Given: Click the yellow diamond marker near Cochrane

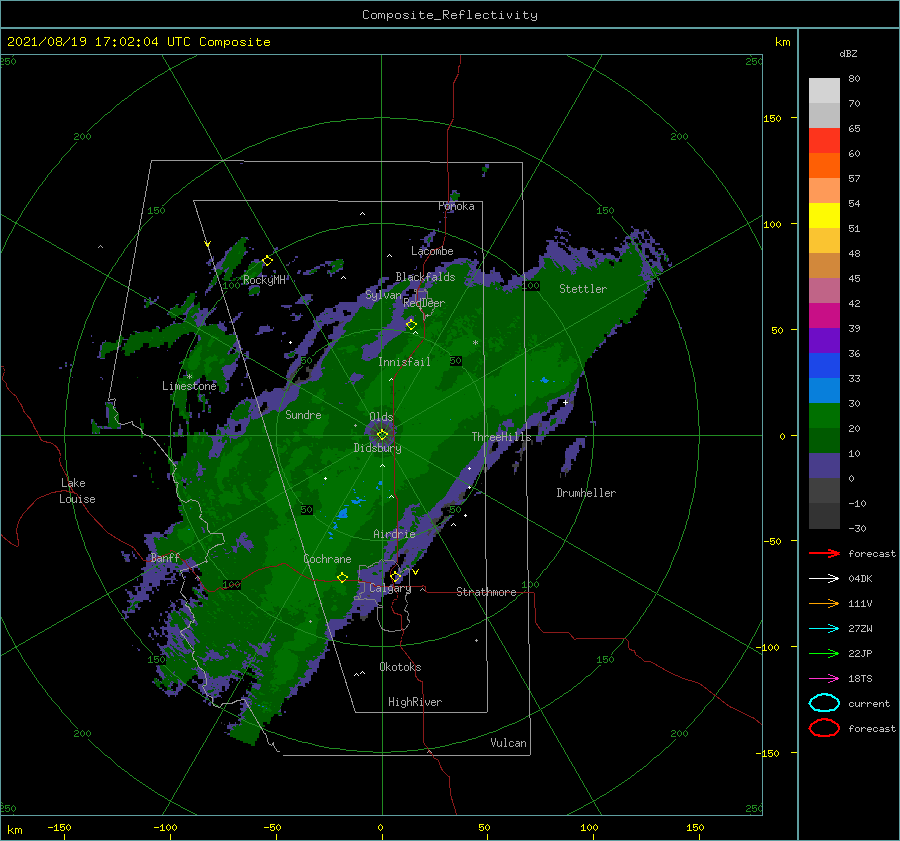Looking at the screenshot, I should click(x=343, y=578).
